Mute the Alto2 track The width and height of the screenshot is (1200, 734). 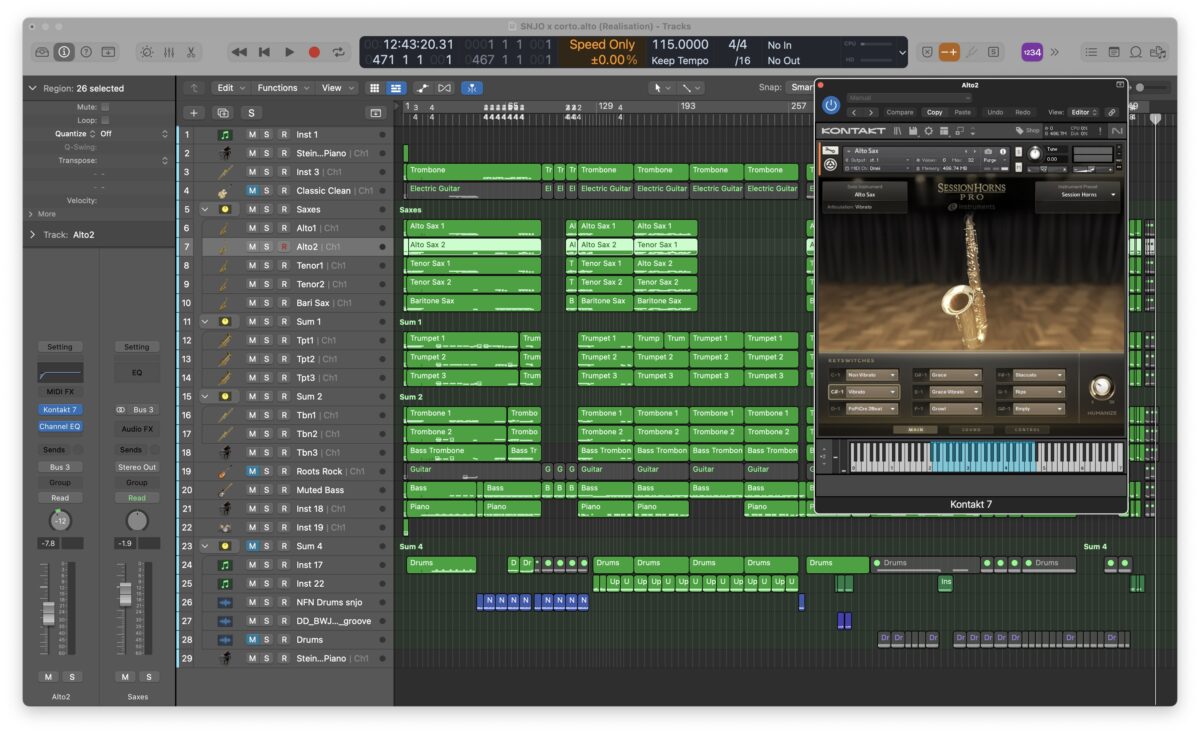[253, 246]
